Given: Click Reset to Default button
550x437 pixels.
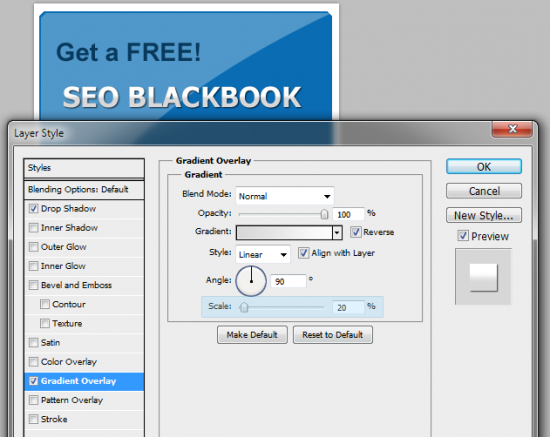Looking at the screenshot, I should 333,335.
